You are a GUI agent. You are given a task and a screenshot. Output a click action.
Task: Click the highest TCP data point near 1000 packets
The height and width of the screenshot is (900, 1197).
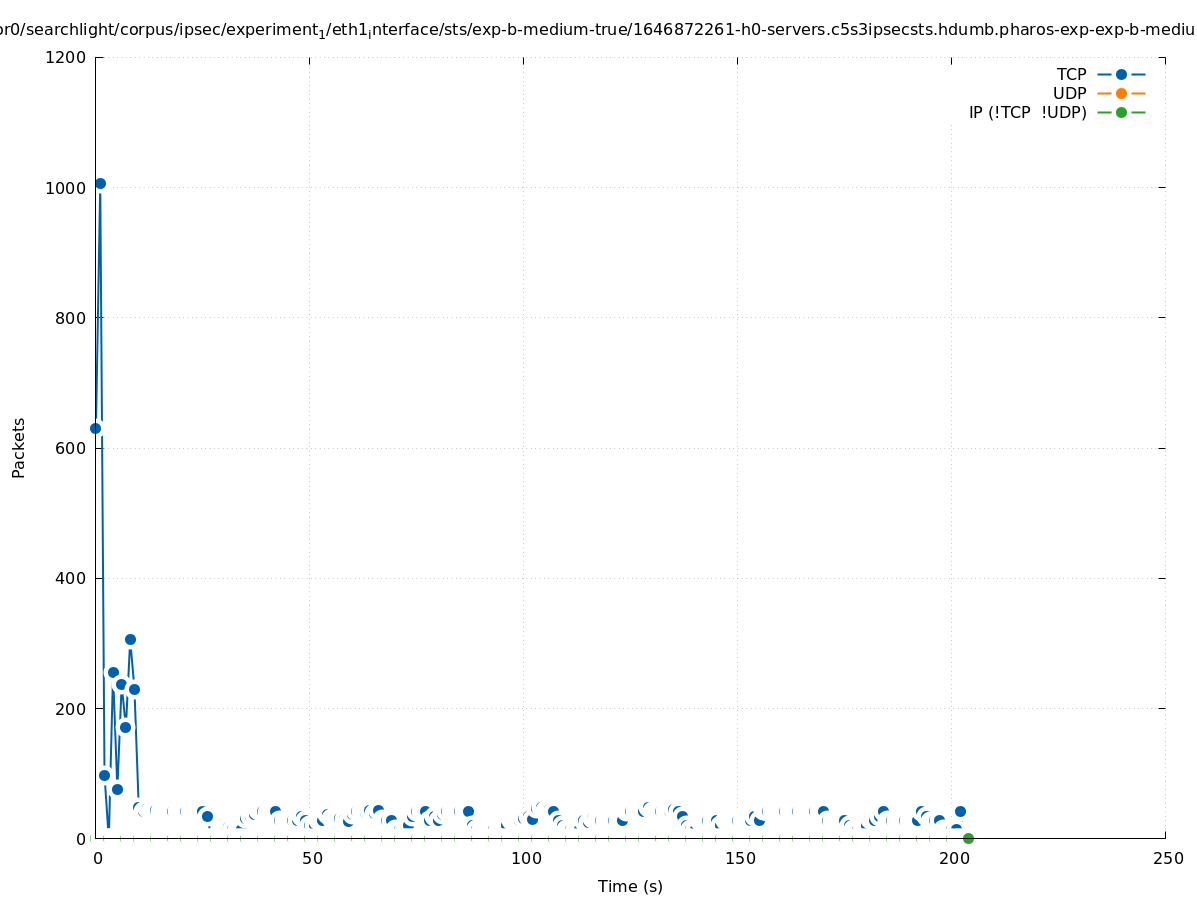(100, 183)
